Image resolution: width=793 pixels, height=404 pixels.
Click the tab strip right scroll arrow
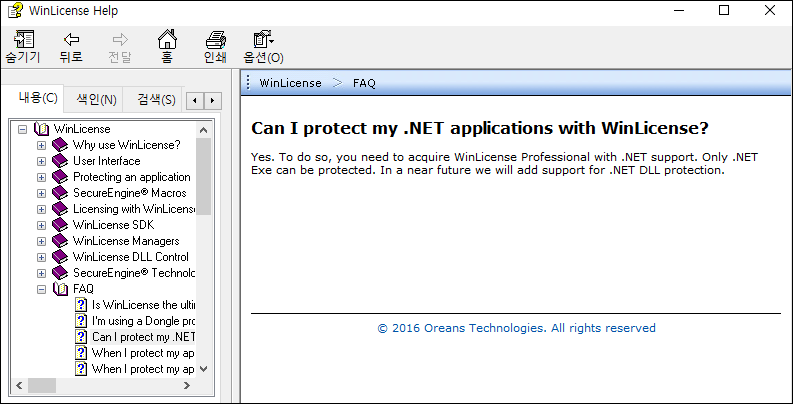tap(213, 101)
